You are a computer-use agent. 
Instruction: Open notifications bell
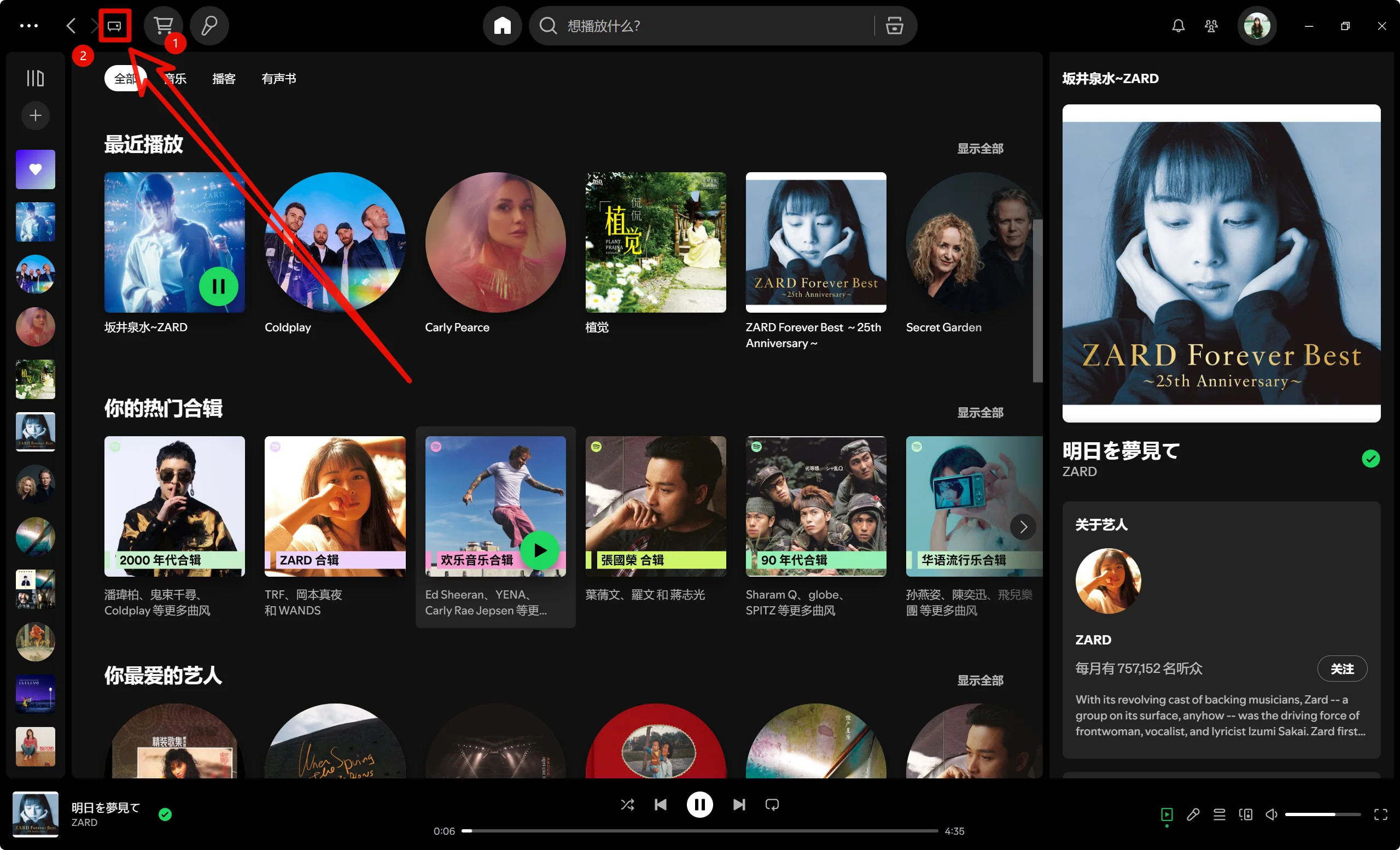(1179, 26)
